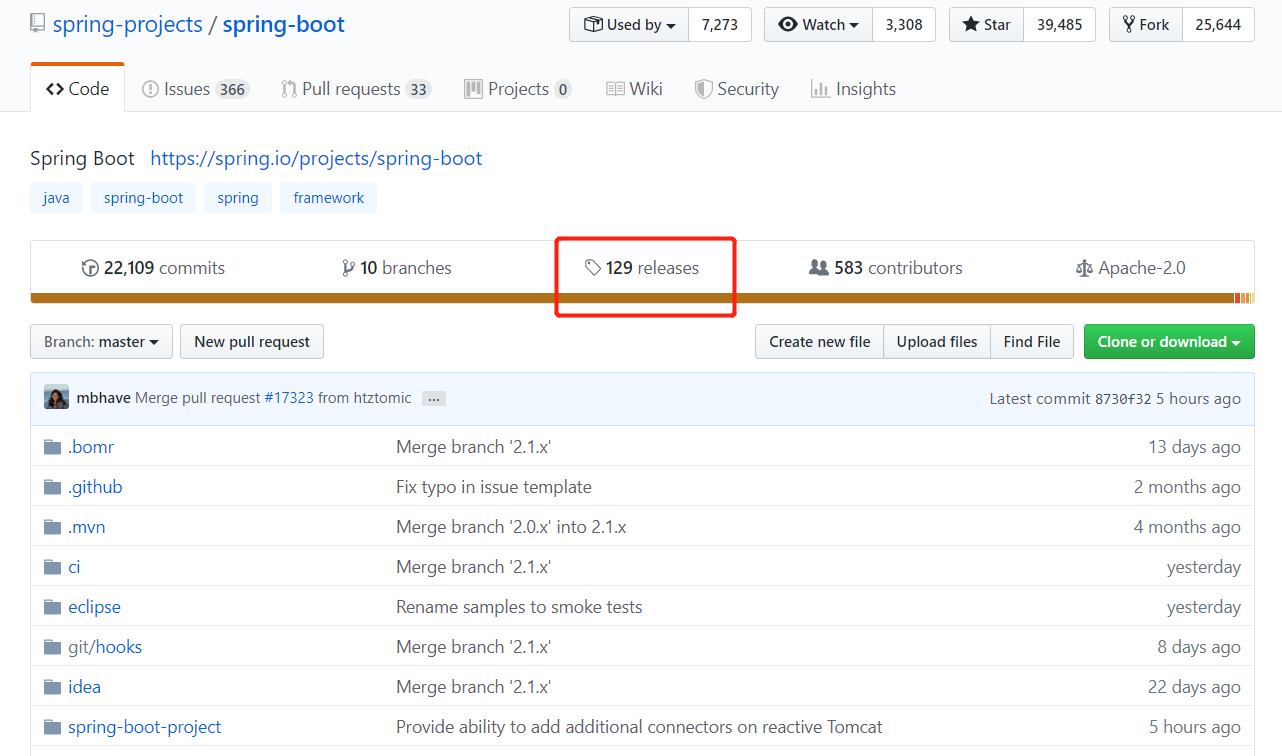Click the .github folder icon
Viewport: 1282px width, 756px height.
tap(52, 487)
